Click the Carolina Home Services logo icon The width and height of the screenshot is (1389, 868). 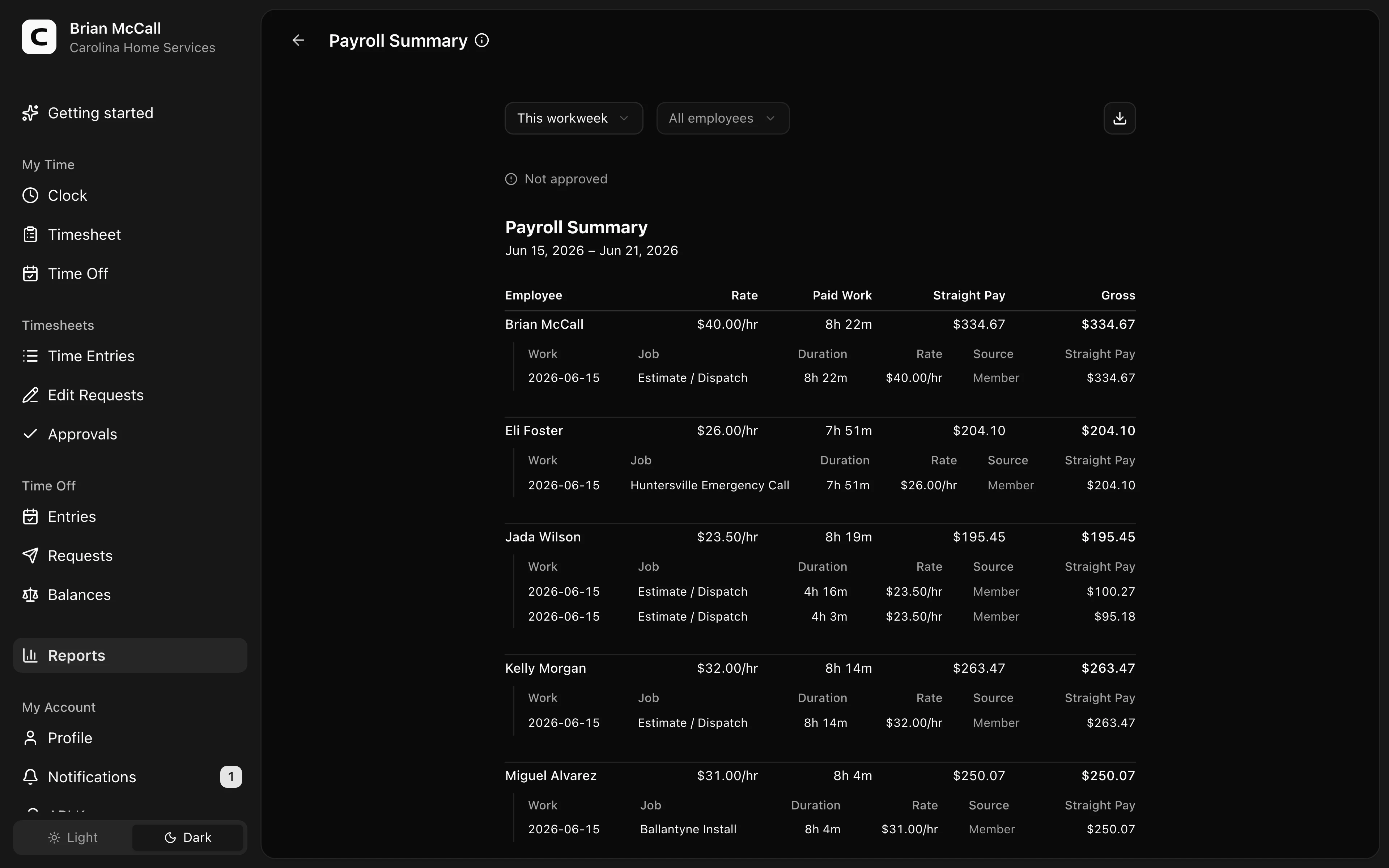coord(39,37)
